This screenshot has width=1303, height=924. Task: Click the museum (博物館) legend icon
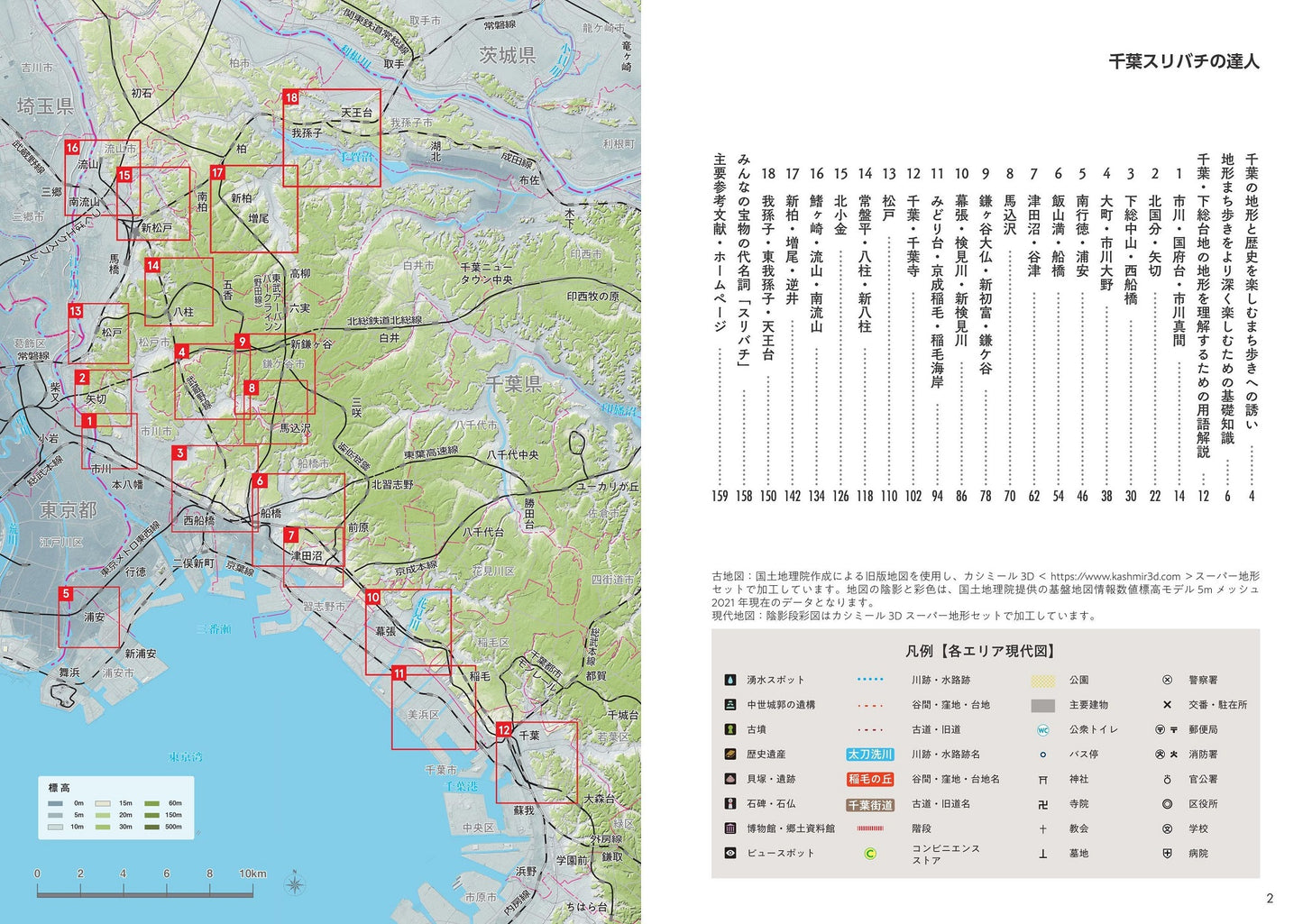(x=729, y=828)
